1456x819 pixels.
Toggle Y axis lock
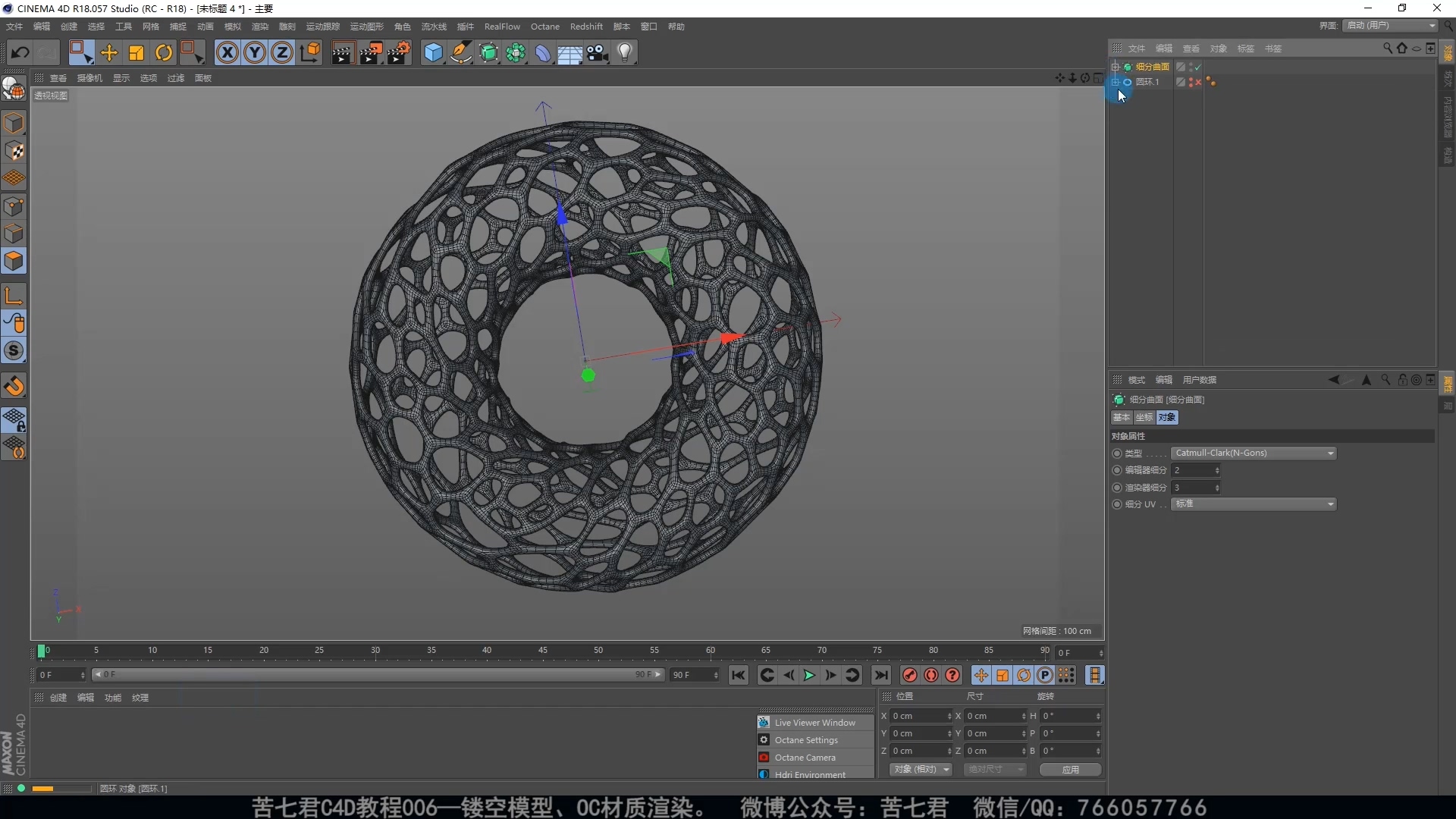[255, 52]
